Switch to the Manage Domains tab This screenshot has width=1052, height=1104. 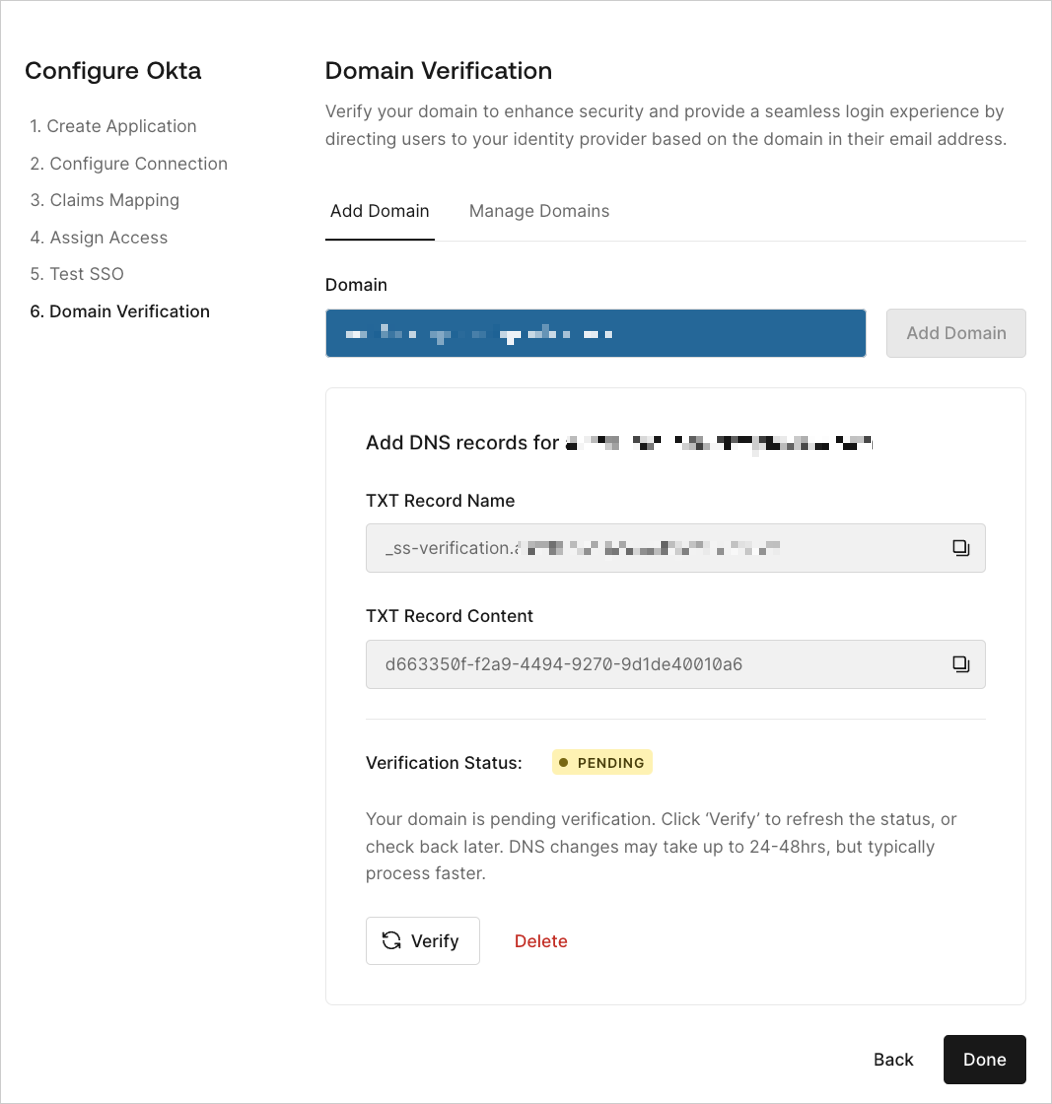[x=539, y=211]
